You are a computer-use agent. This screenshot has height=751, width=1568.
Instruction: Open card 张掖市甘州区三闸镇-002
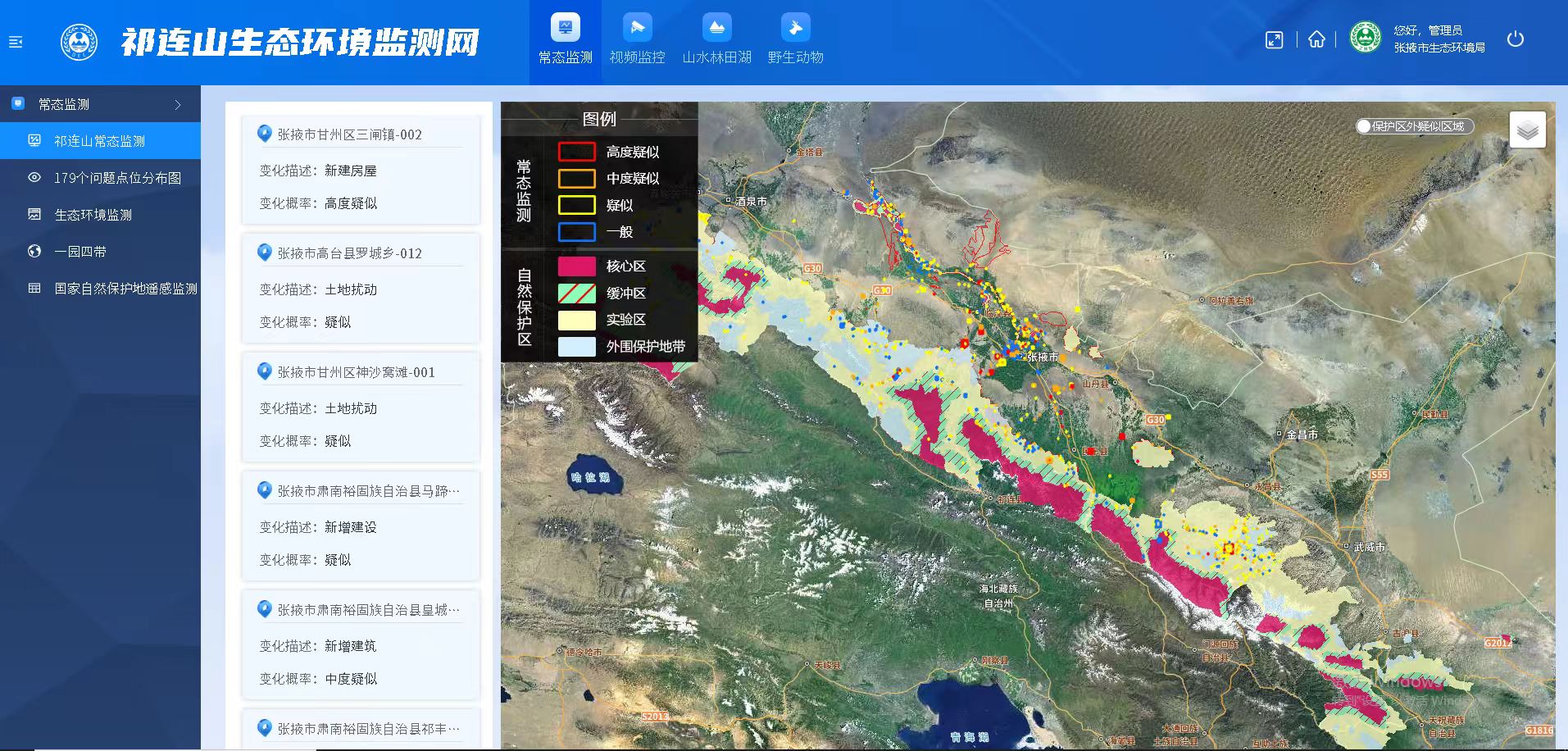[x=361, y=171]
